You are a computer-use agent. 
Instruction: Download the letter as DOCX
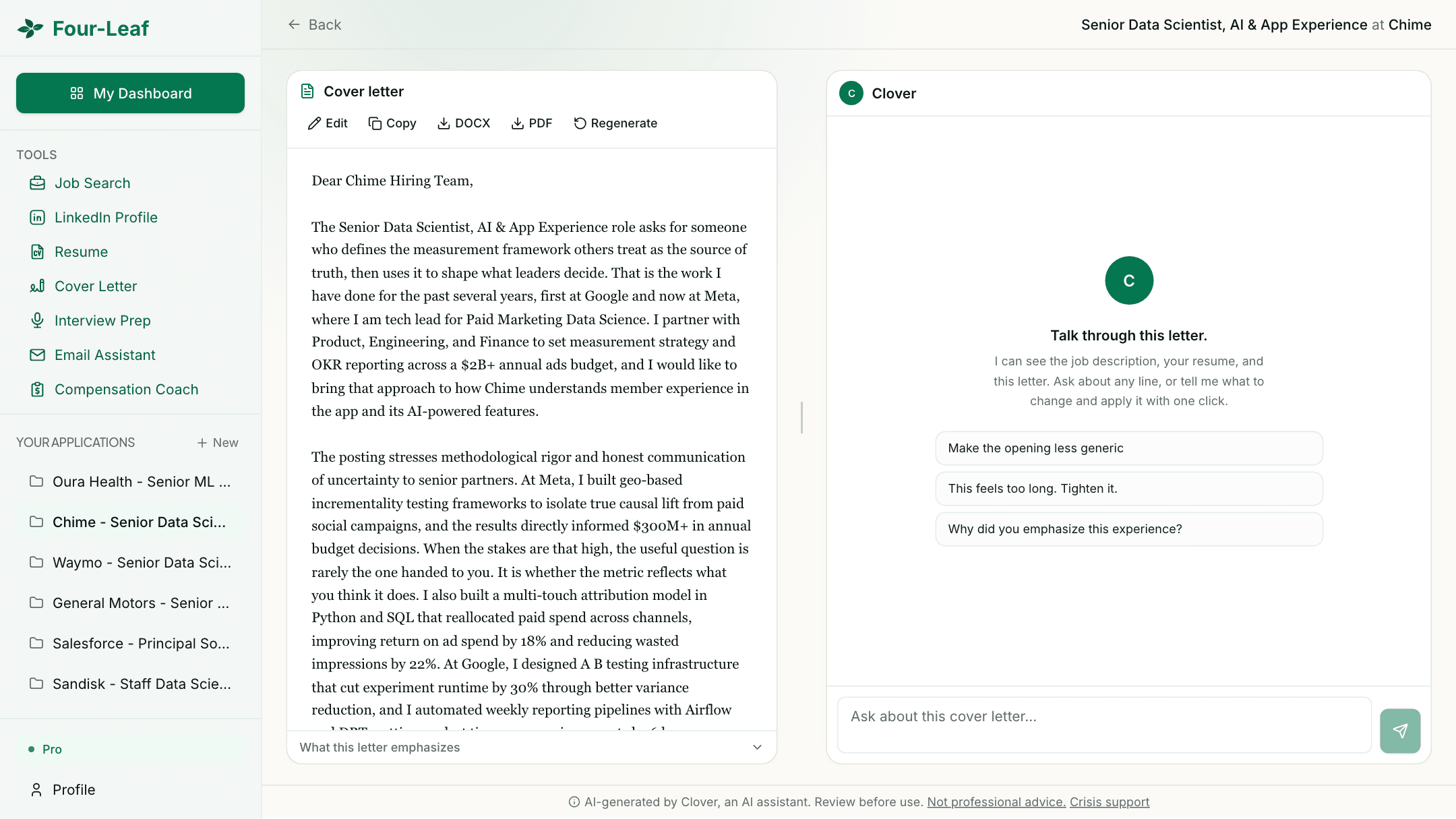click(x=464, y=123)
